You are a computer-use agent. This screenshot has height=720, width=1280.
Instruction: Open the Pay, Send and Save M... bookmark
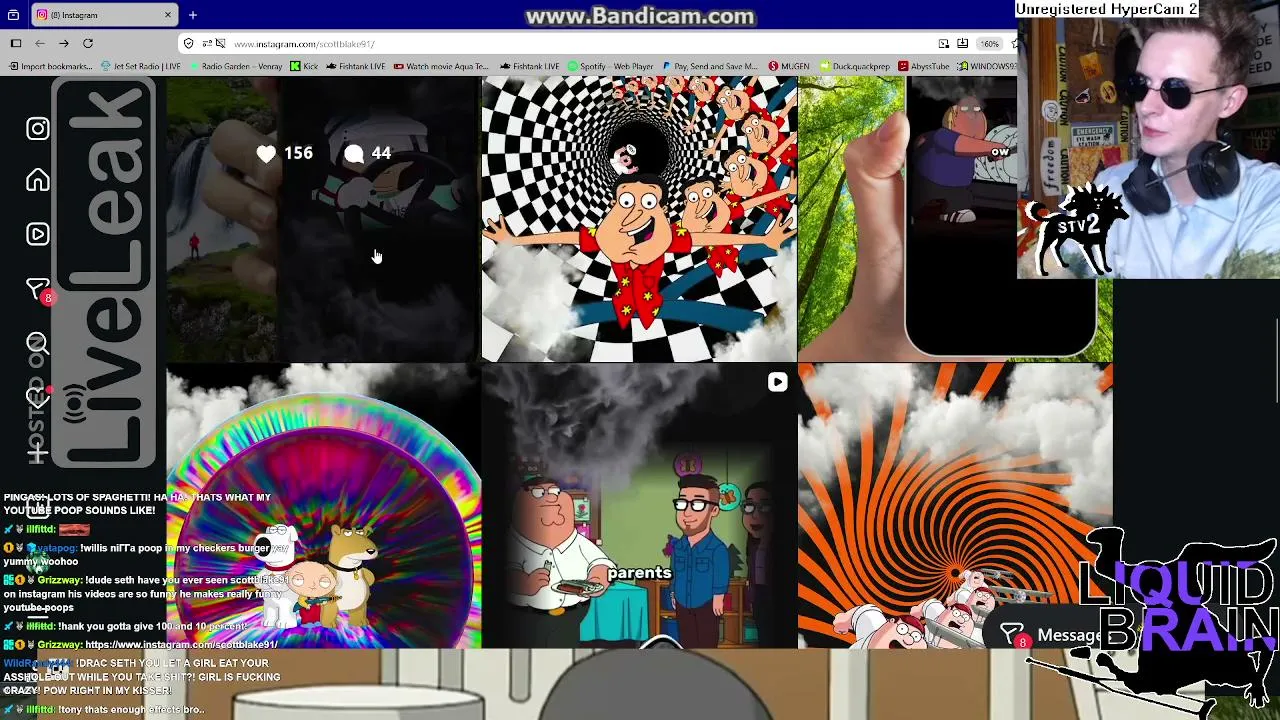pos(710,66)
